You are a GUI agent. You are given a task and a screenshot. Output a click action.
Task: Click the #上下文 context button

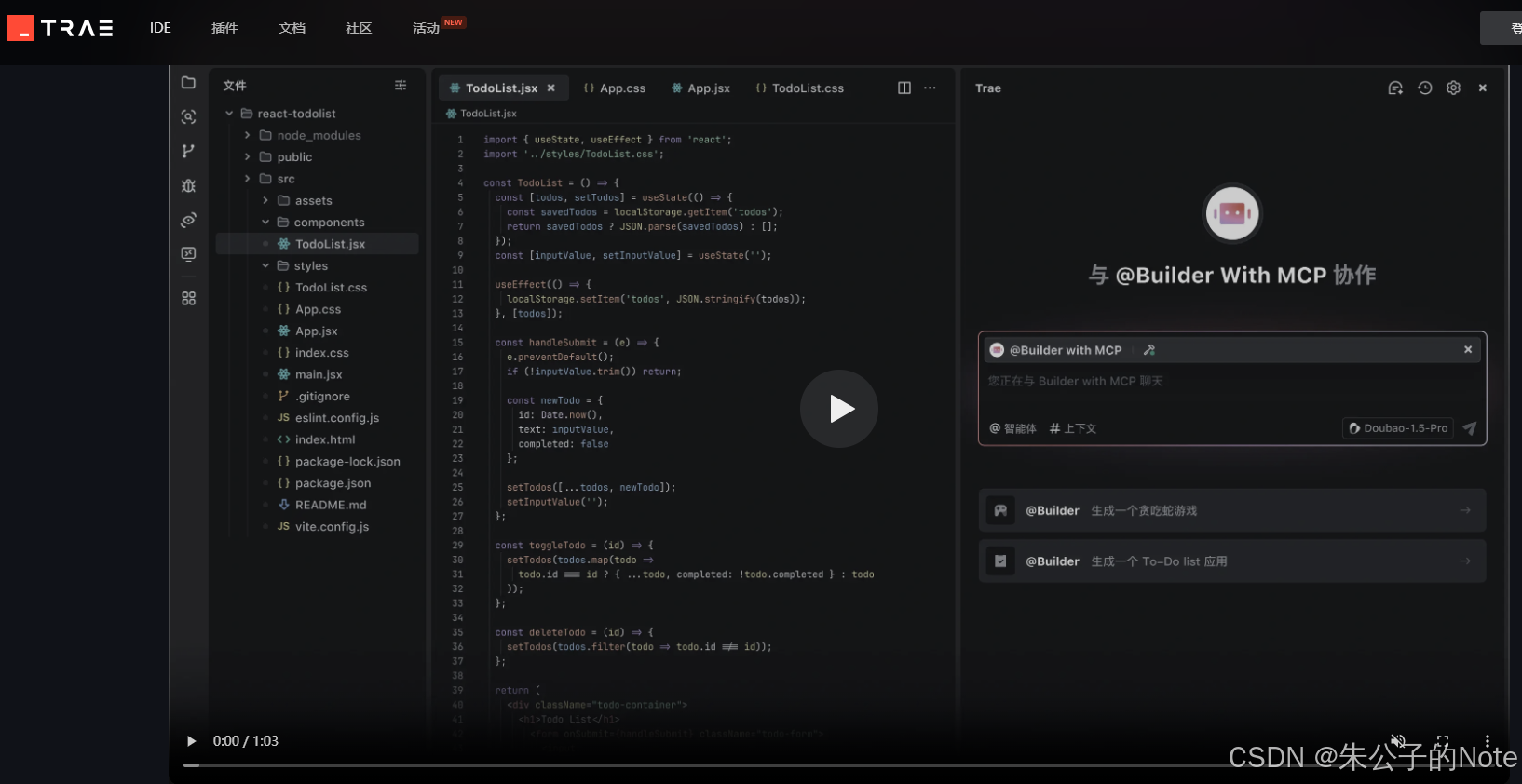pyautogui.click(x=1073, y=428)
